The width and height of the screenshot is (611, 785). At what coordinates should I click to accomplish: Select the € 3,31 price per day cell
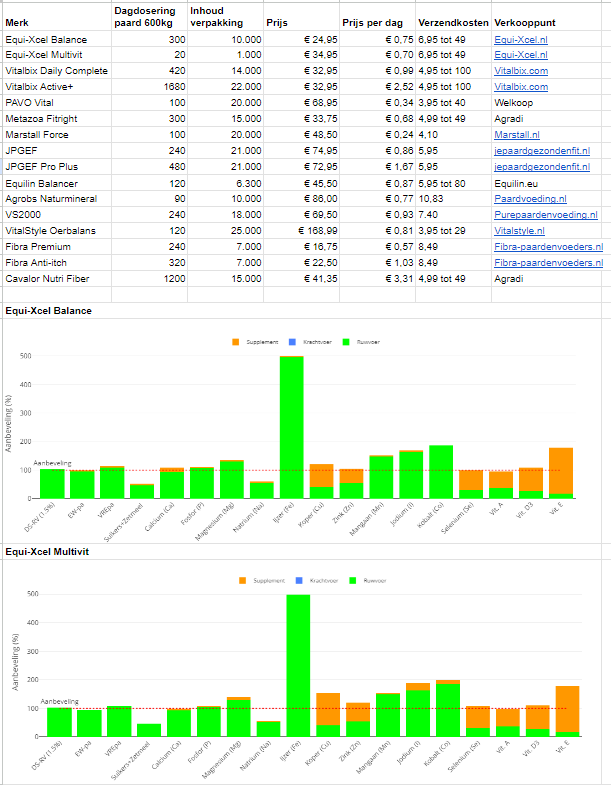tap(378, 279)
